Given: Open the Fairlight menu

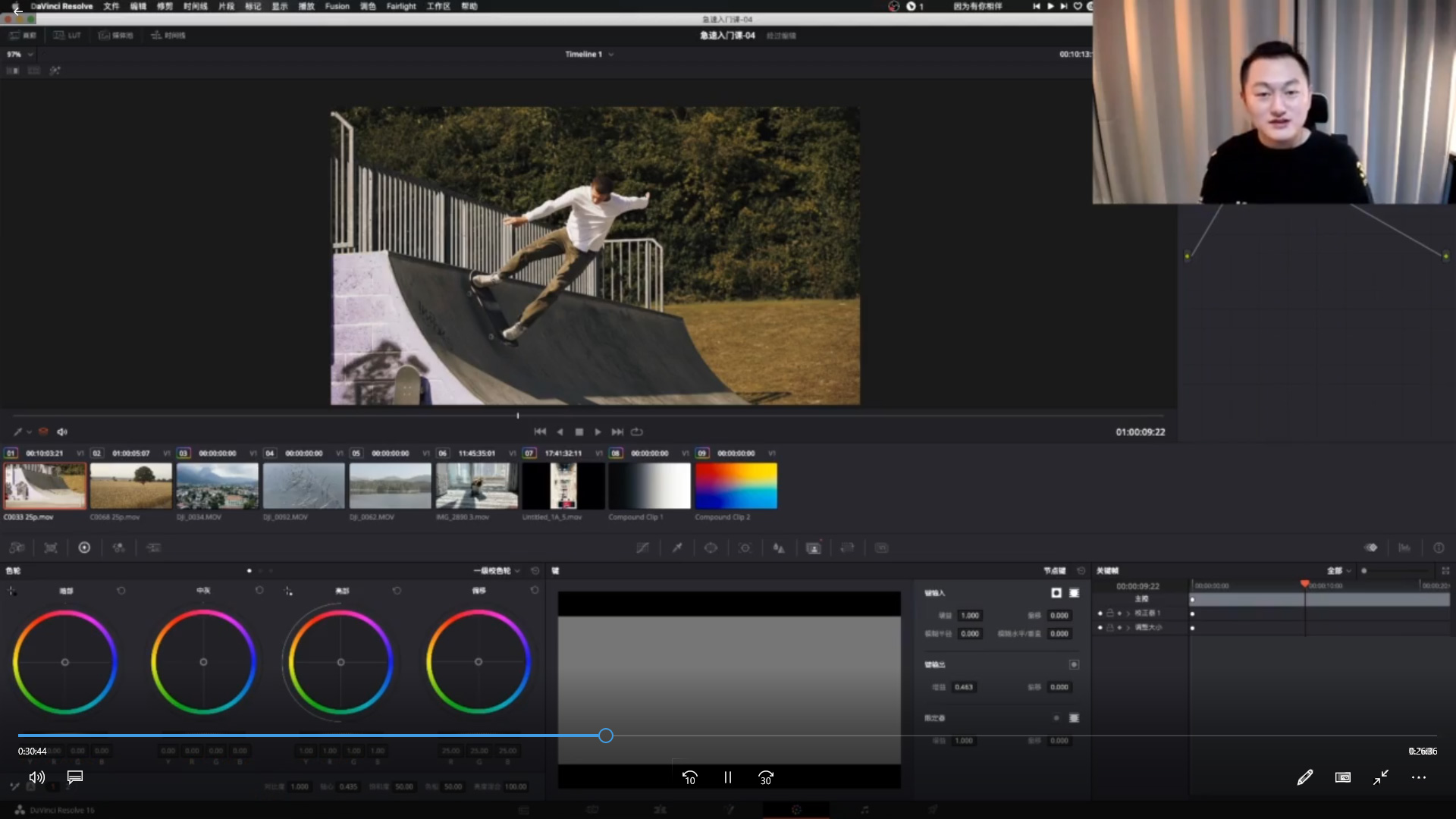Looking at the screenshot, I should 400,6.
